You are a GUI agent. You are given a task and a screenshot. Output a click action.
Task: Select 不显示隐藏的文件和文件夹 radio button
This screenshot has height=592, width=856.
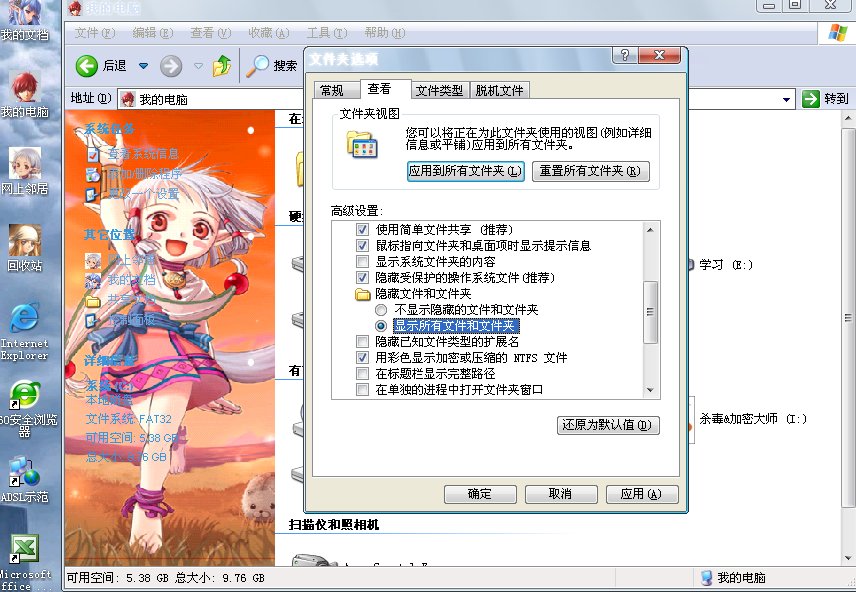tap(381, 310)
